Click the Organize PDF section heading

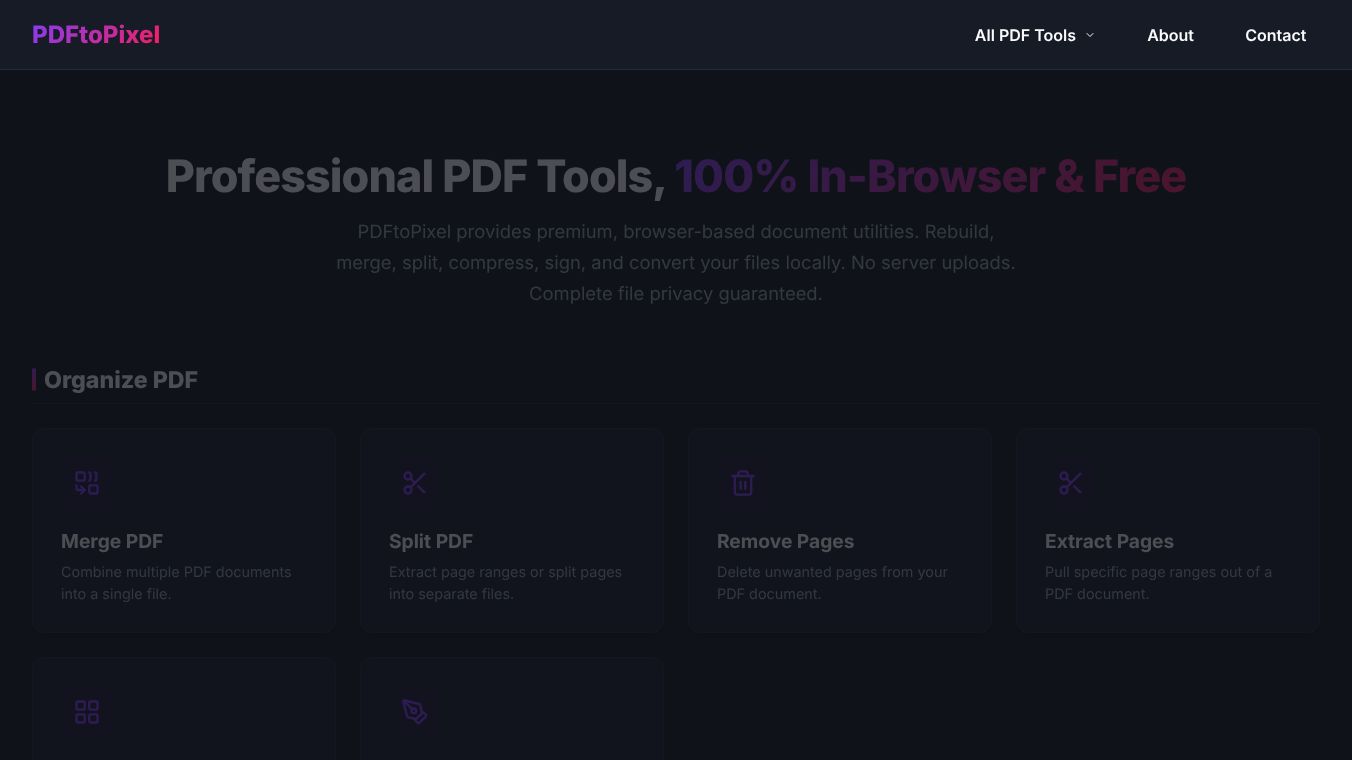click(x=121, y=380)
